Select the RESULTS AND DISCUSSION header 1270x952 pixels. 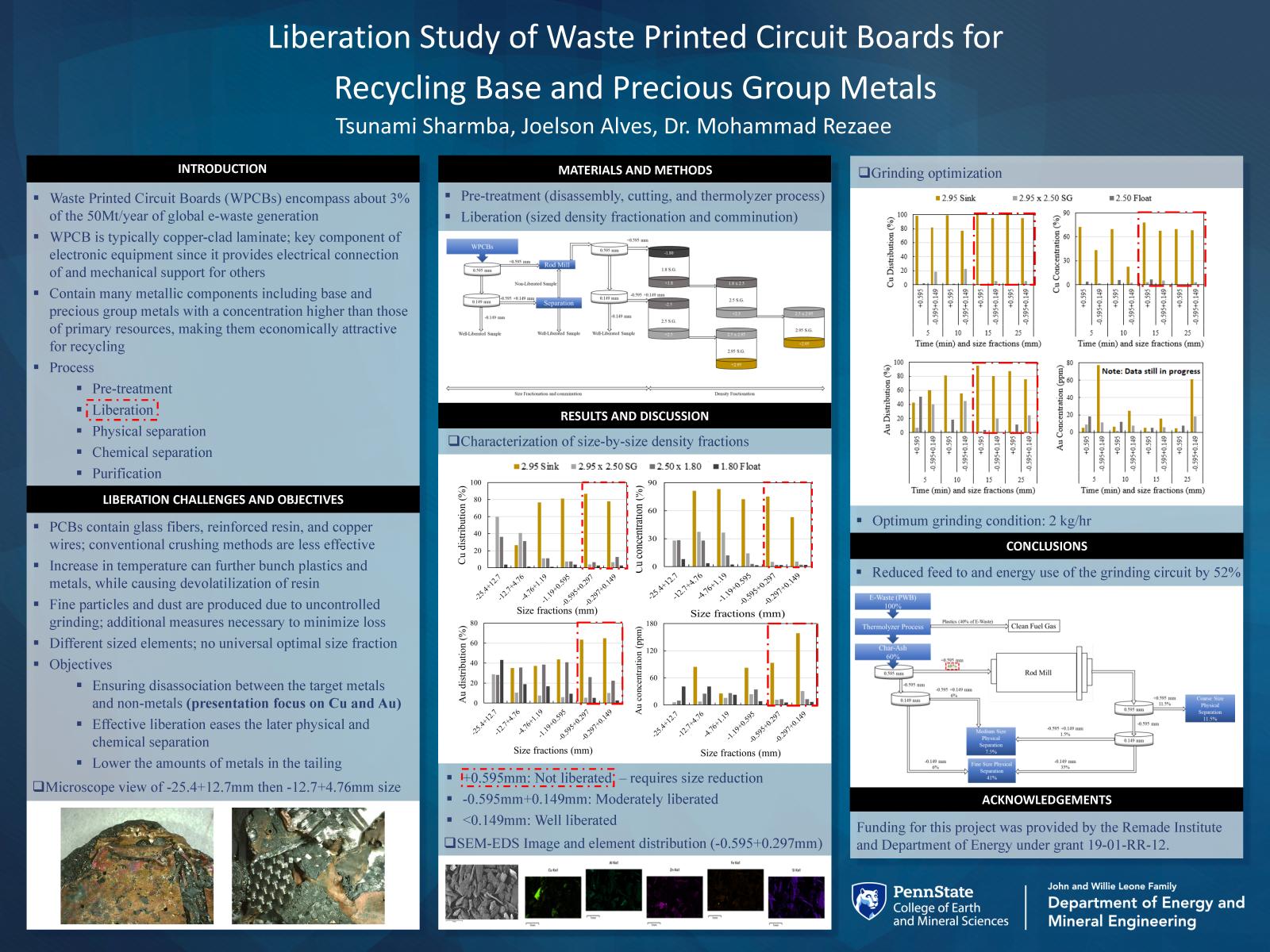pos(635,416)
